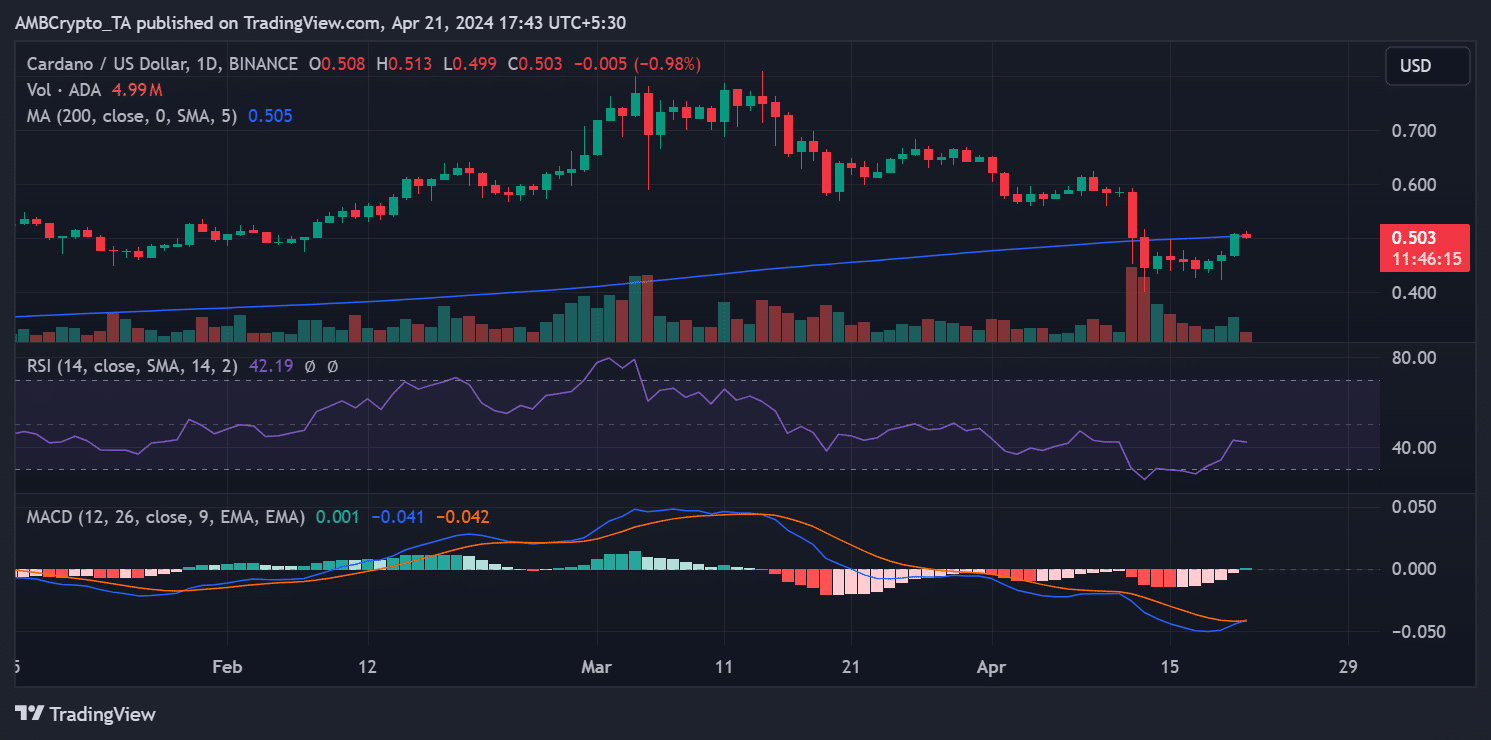Click the Mar date axis label

click(597, 667)
